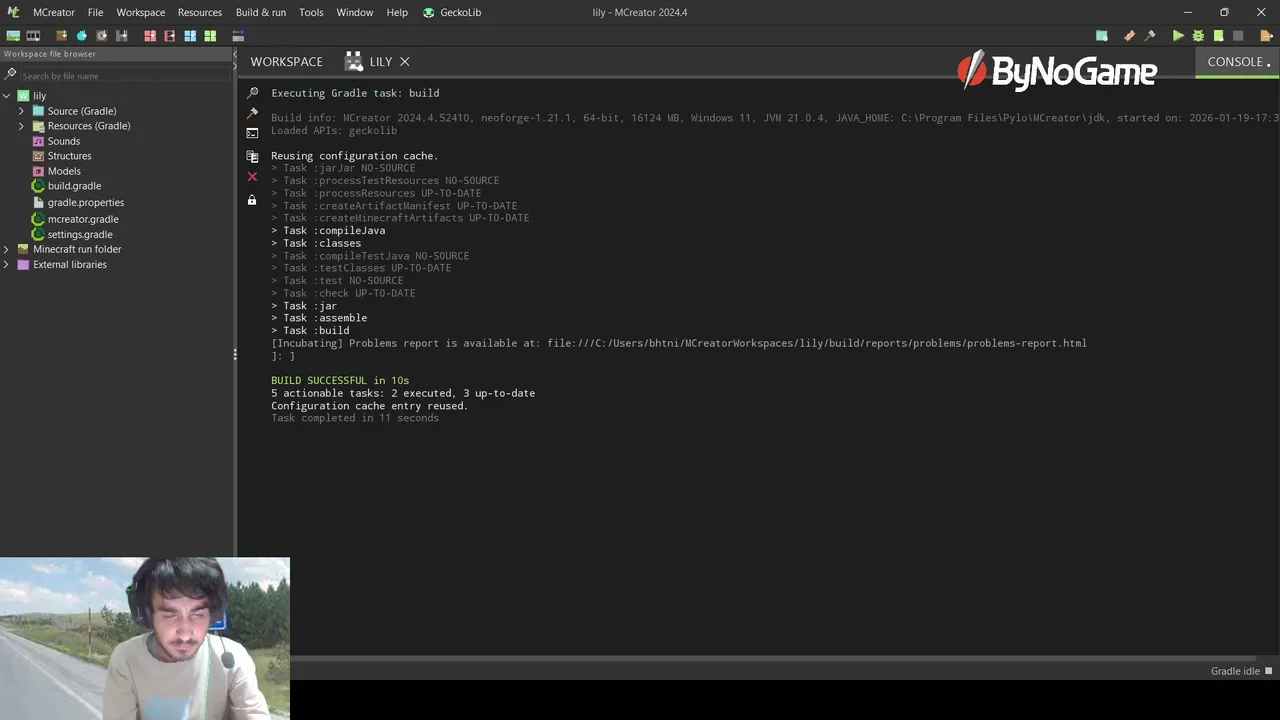
Task: Click the import entity texture icon
Action: pos(102,36)
